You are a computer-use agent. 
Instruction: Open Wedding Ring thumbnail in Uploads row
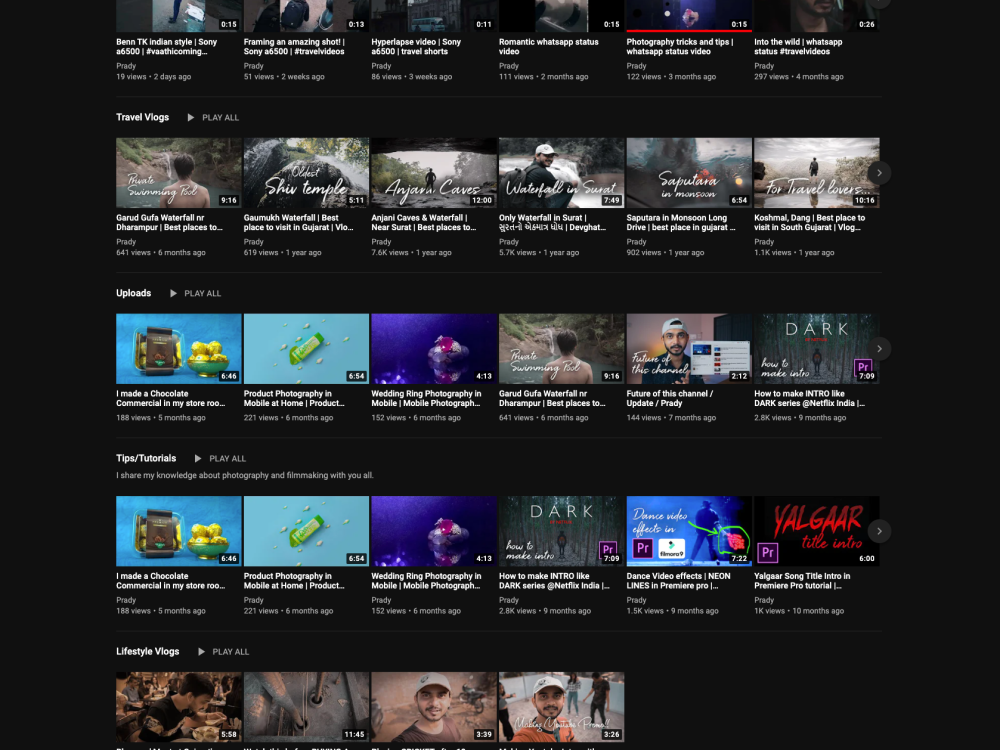434,349
